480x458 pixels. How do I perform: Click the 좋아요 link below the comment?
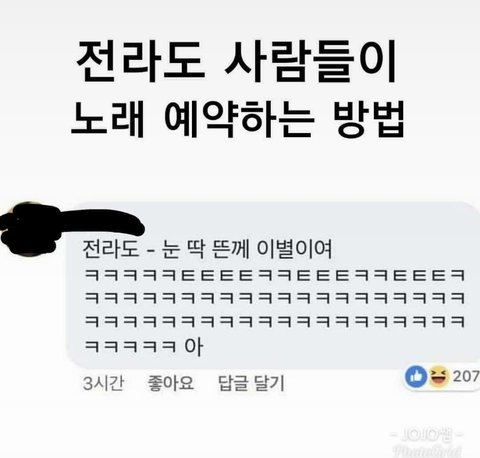170,383
